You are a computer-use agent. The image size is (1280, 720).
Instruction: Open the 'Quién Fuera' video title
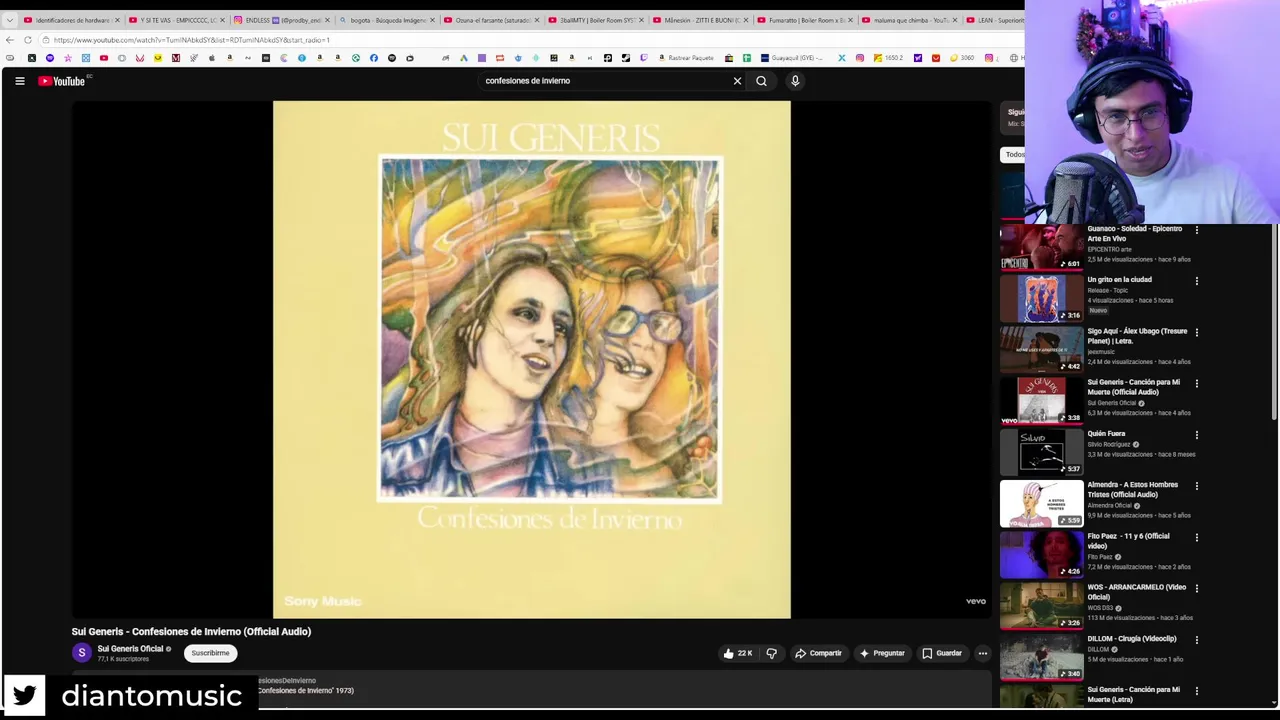pyautogui.click(x=1106, y=434)
